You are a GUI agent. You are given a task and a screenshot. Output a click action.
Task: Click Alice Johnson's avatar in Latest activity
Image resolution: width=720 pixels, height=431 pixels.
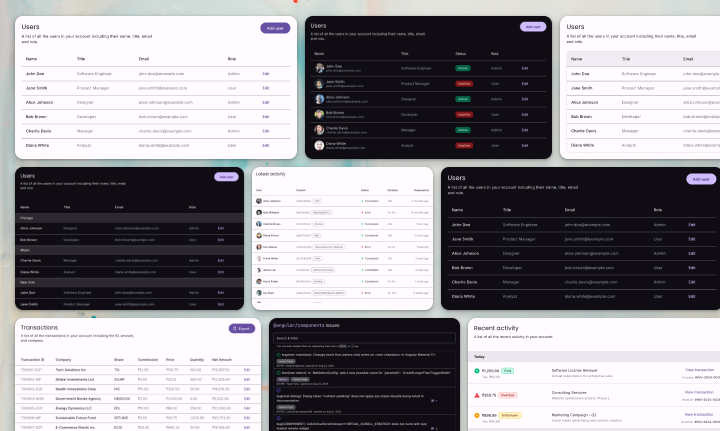point(260,201)
